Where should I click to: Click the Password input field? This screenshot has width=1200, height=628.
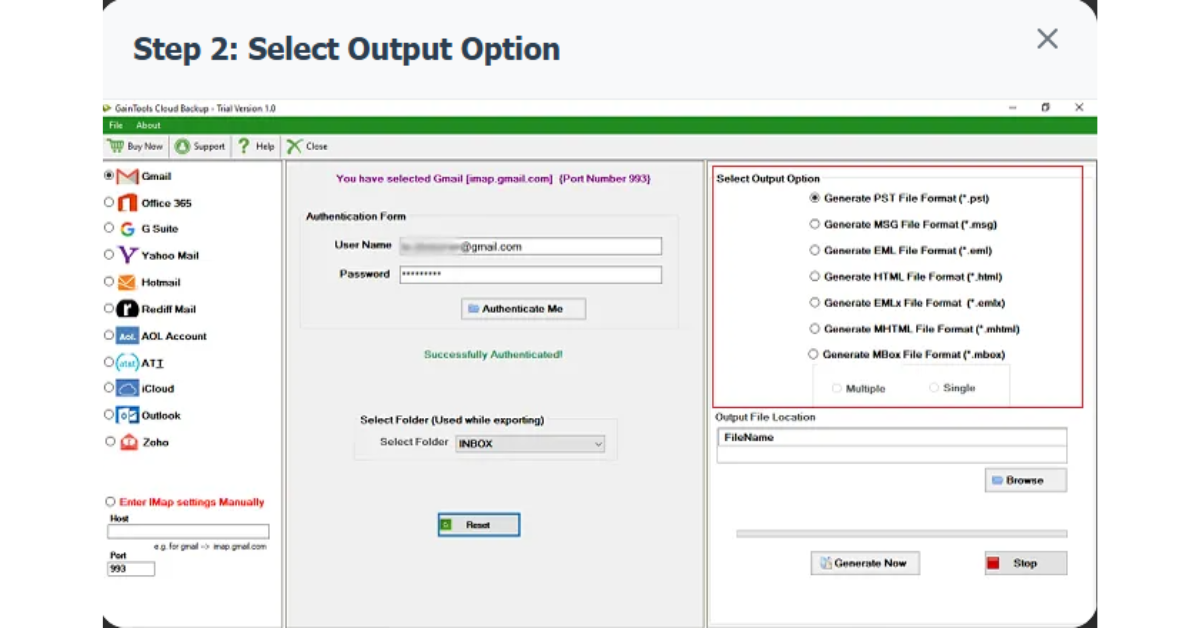tap(530, 275)
